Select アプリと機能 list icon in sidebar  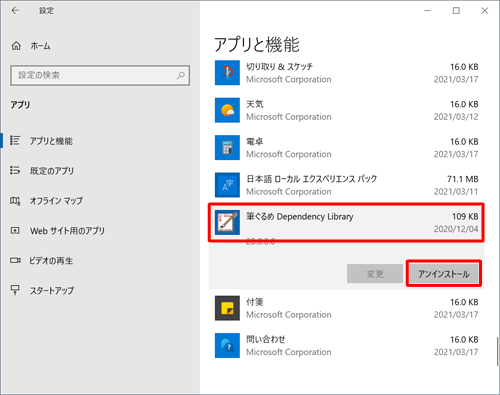click(x=15, y=140)
